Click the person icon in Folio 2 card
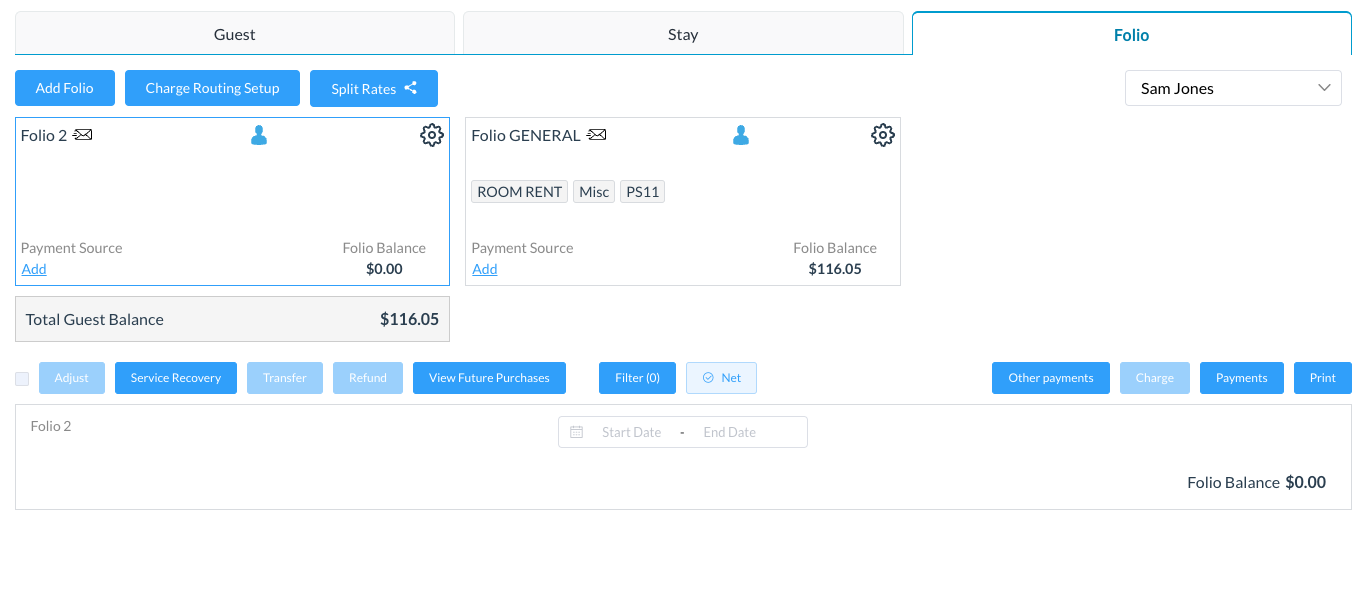 coord(259,135)
